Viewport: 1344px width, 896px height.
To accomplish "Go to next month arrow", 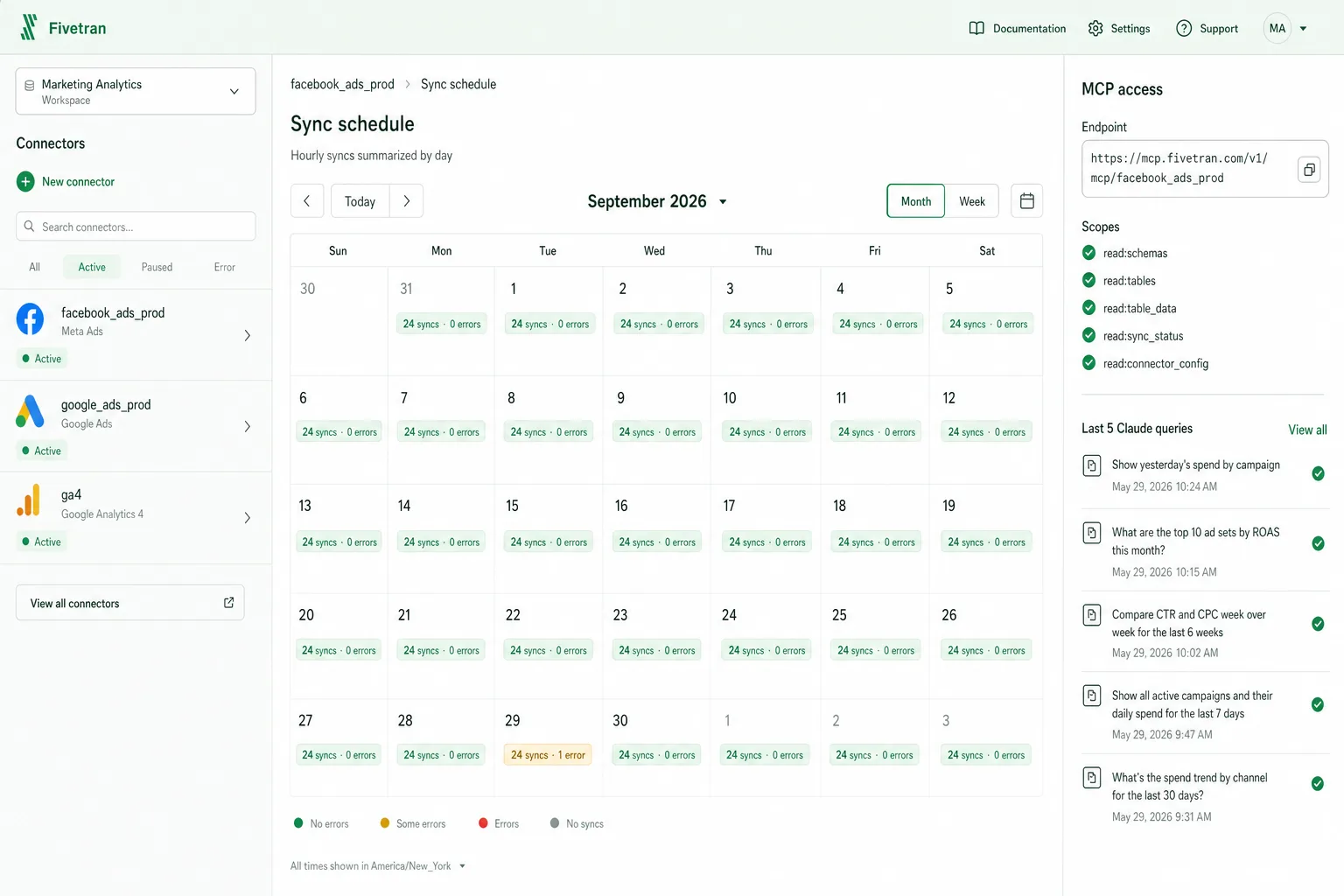I will tap(407, 201).
